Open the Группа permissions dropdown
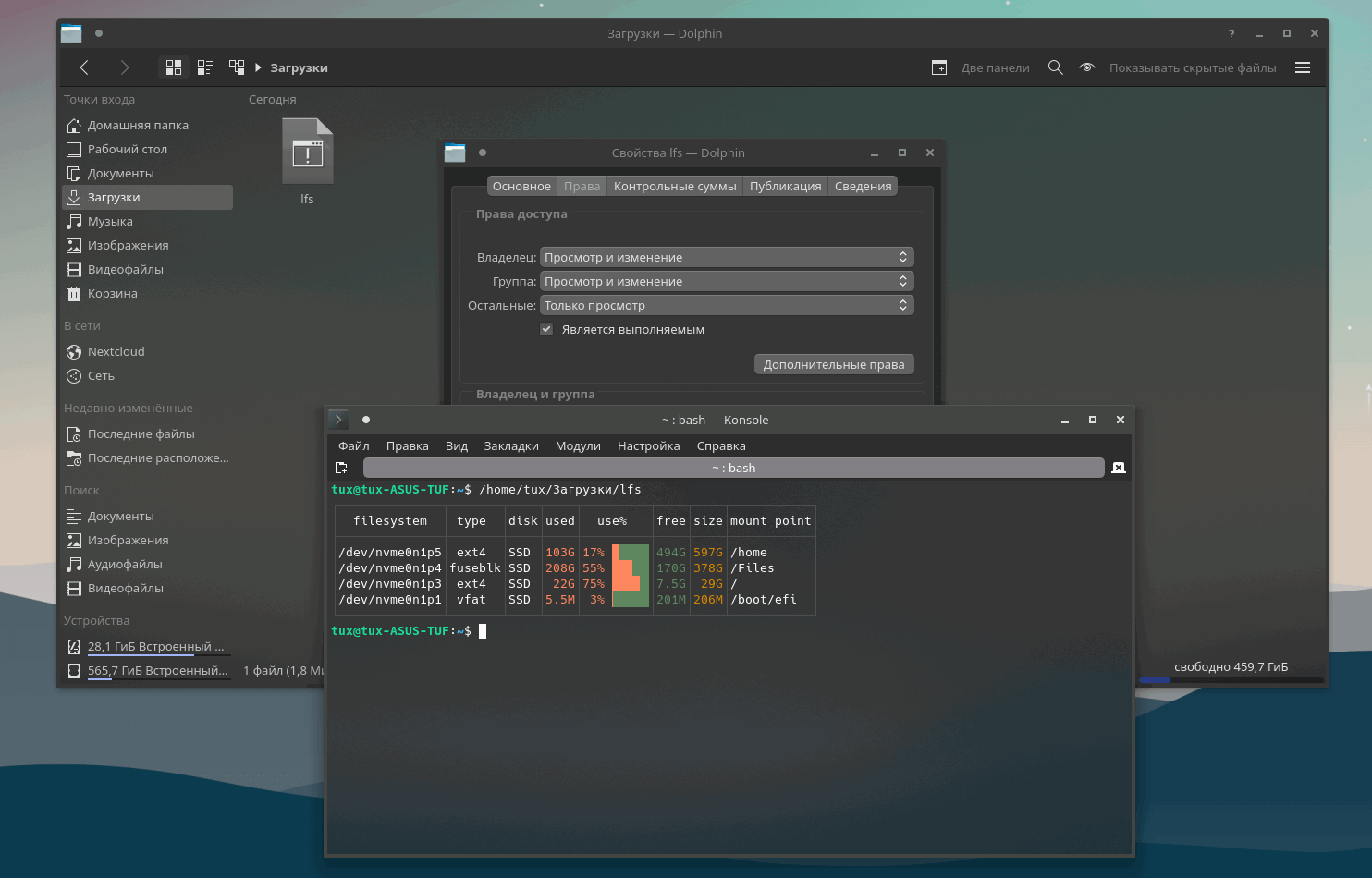Screen dimensions: 1372x878 pyautogui.click(x=728, y=281)
